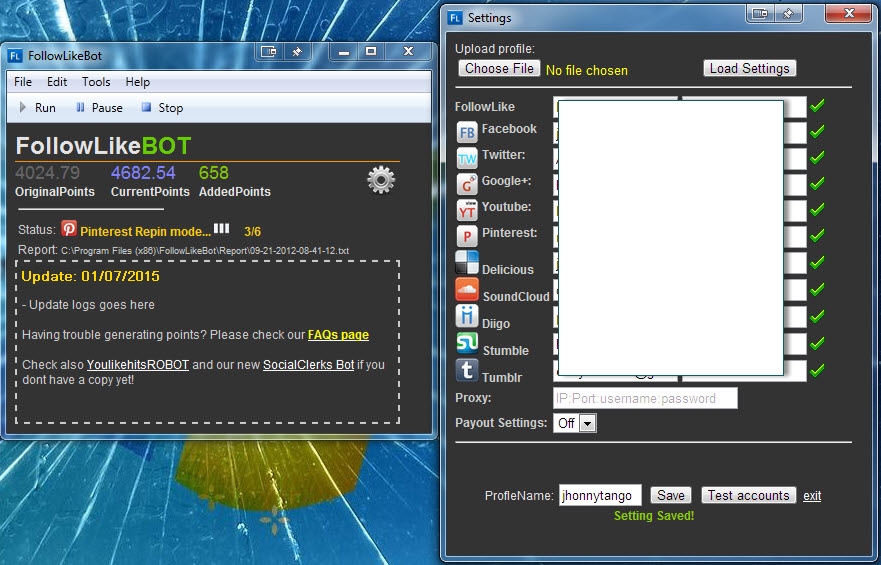Click the 'Setting Saved!' message
The height and width of the screenshot is (565, 881).
pos(653,516)
